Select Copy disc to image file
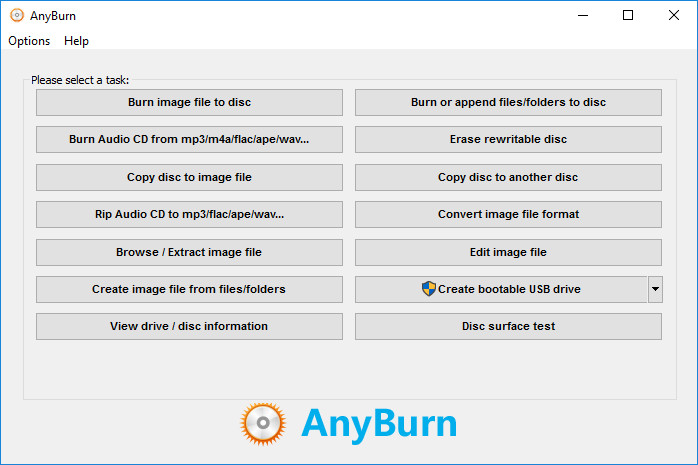This screenshot has width=698, height=465. pyautogui.click(x=189, y=177)
